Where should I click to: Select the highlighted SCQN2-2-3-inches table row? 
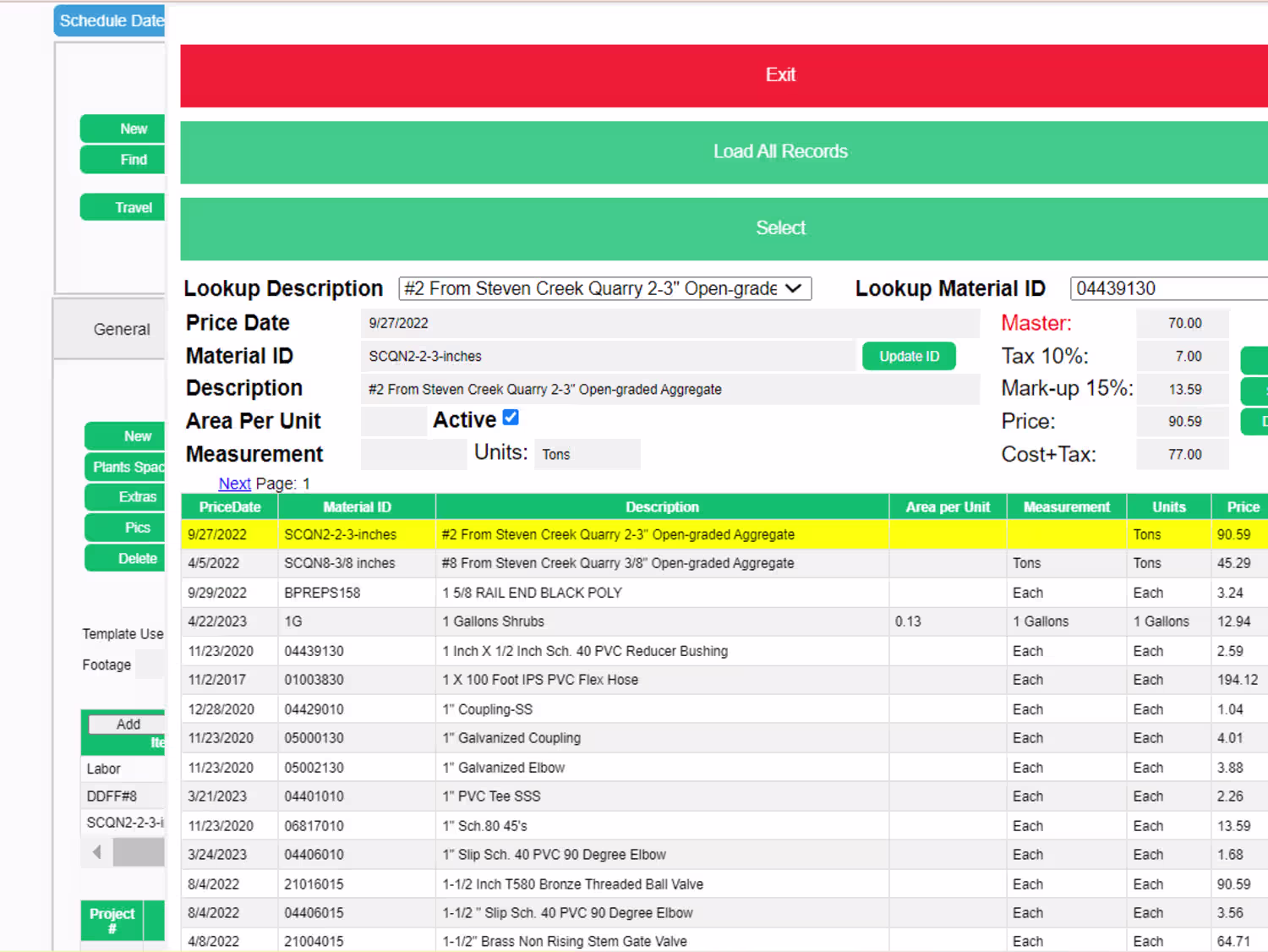pos(724,535)
